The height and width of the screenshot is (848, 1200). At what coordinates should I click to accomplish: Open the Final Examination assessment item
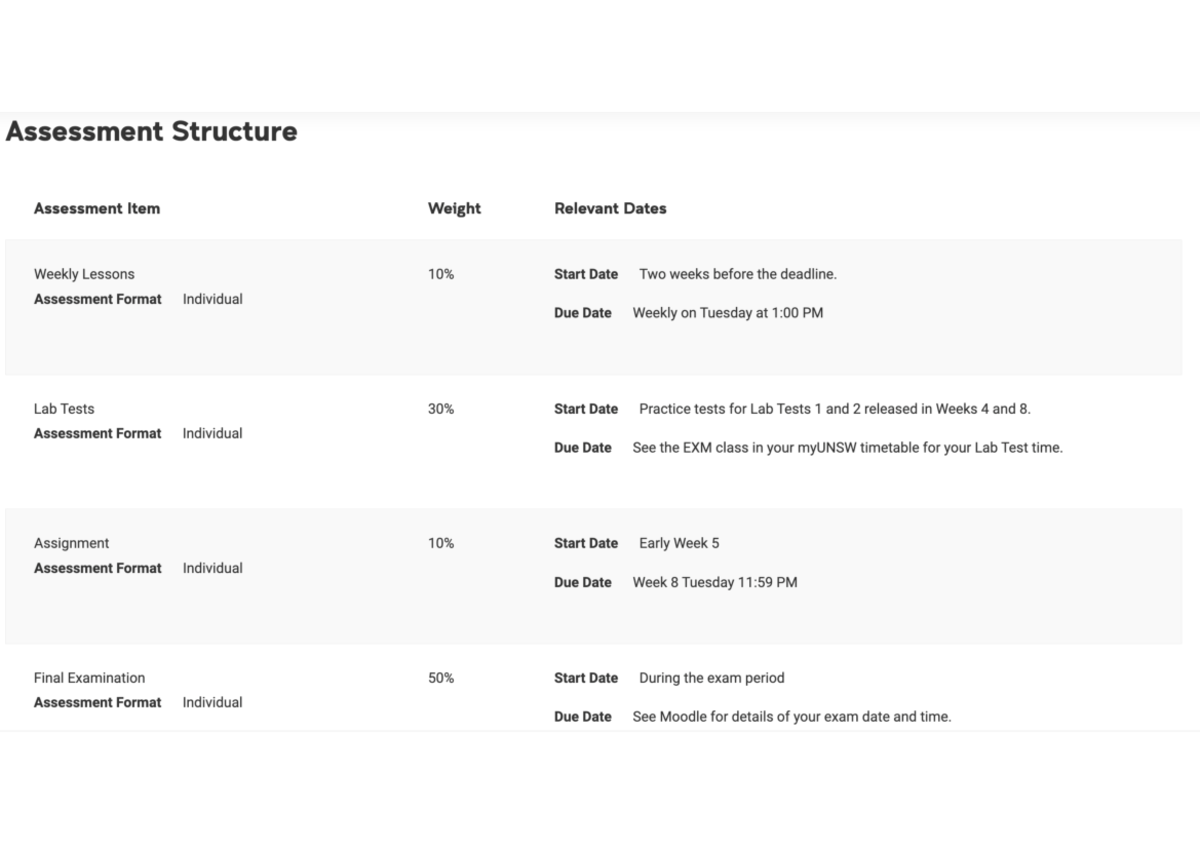89,678
